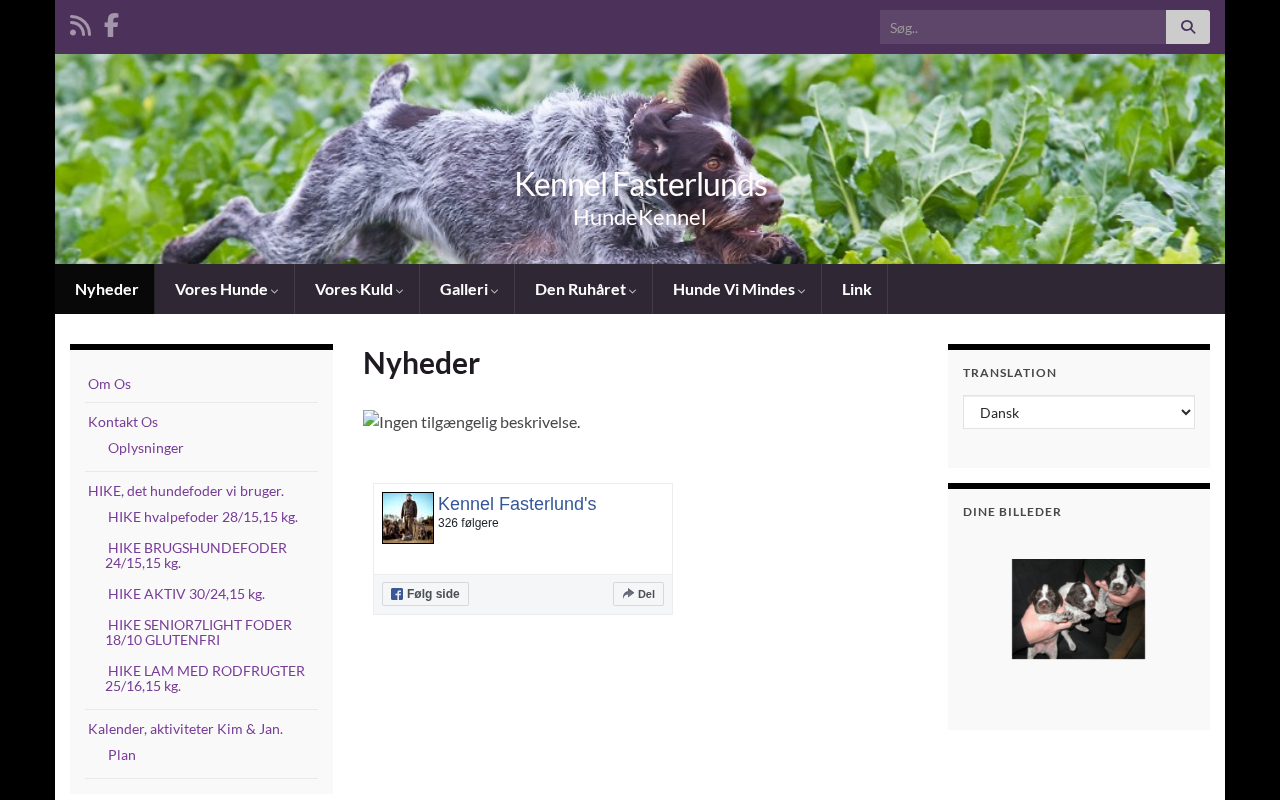Screen dimensions: 1280x800
Task: Open the Dansk translation dropdown
Action: [x=1079, y=412]
